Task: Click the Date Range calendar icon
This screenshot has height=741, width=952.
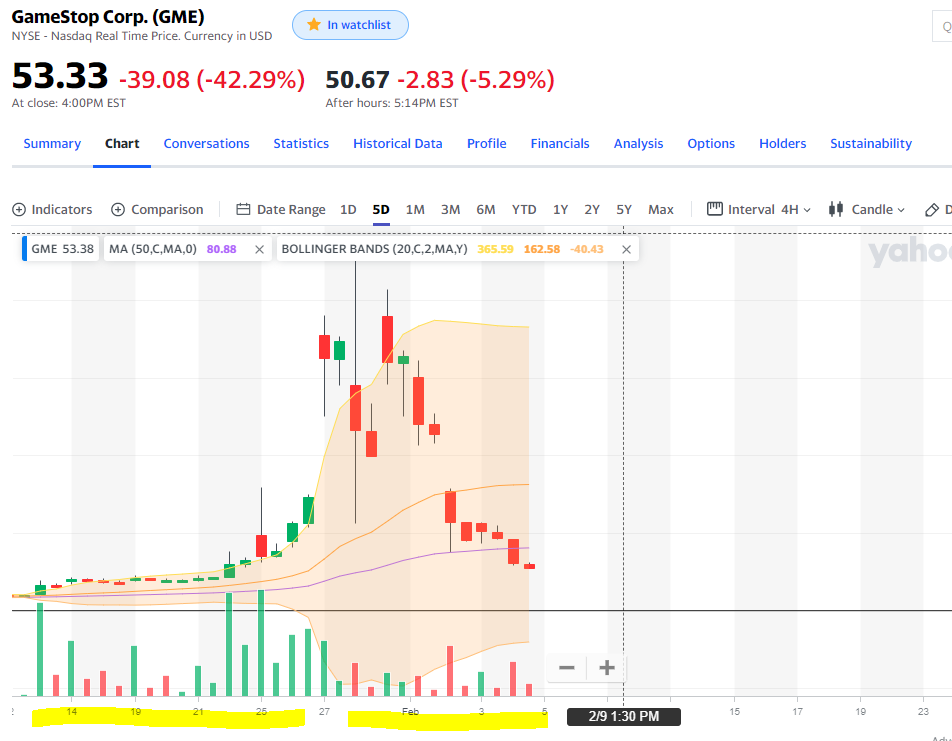Action: 243,210
